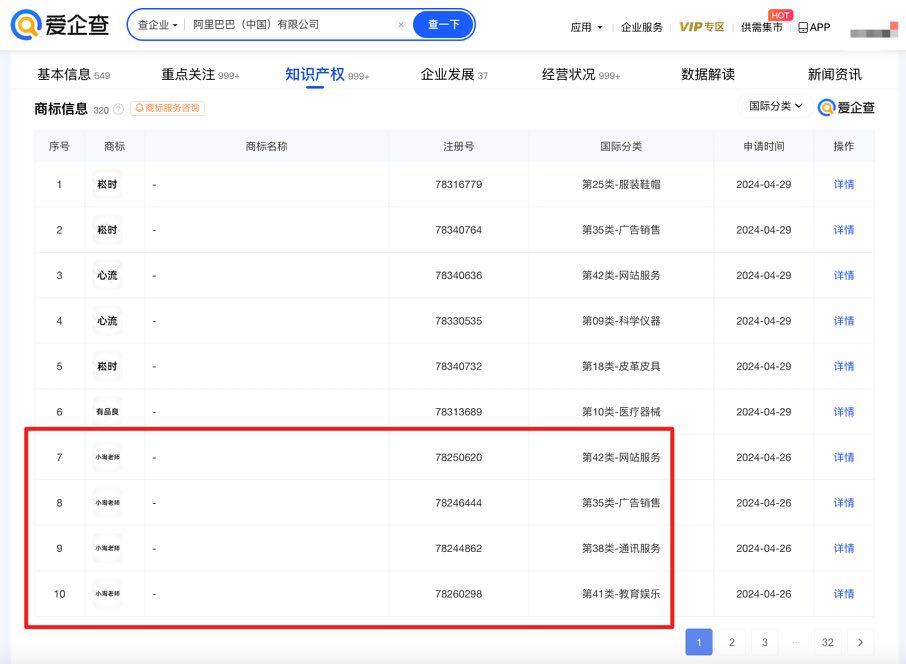The image size is (906, 664).
Task: Click the 心流 trademark image in row 3
Action: 107,276
